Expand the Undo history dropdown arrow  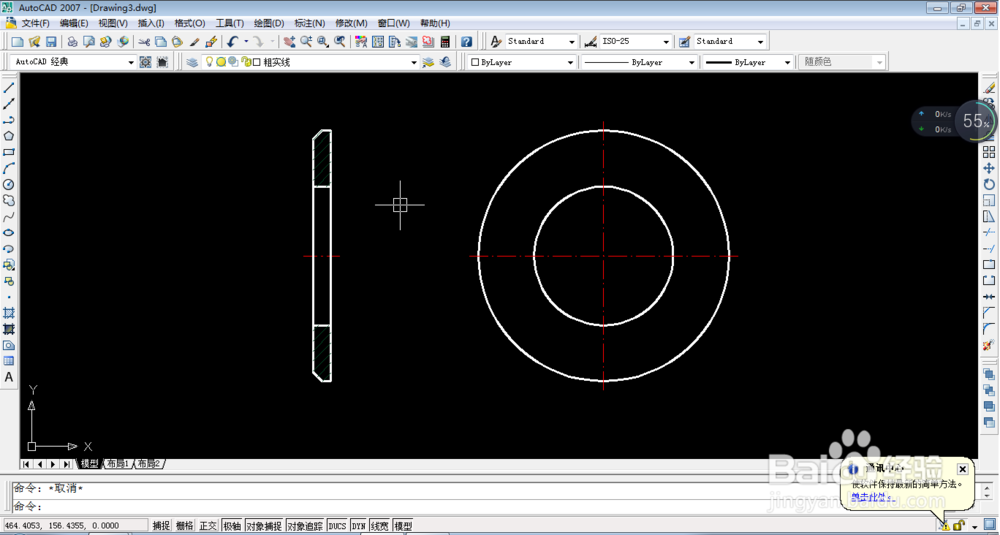click(x=246, y=41)
